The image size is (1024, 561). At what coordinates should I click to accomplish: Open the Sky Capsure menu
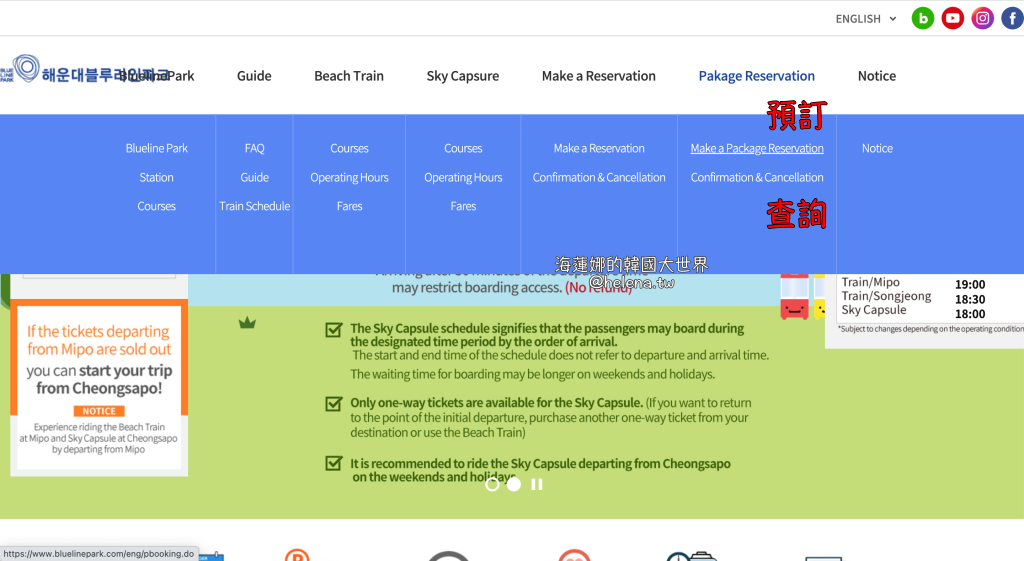[462, 76]
